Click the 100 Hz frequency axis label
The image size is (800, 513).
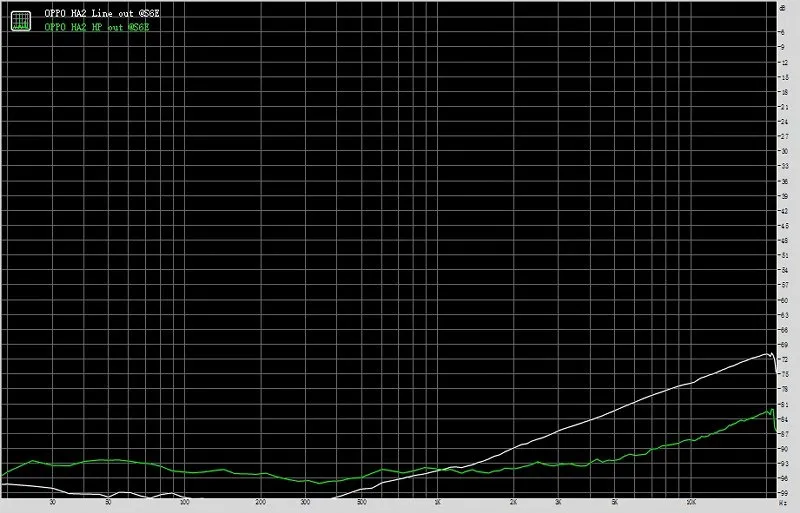tap(185, 502)
